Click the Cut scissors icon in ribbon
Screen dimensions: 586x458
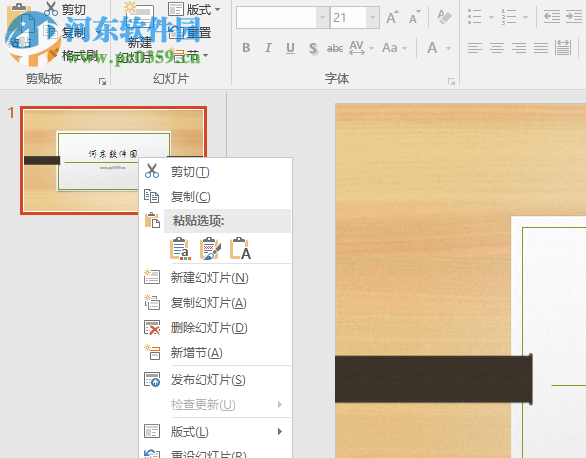tap(51, 9)
